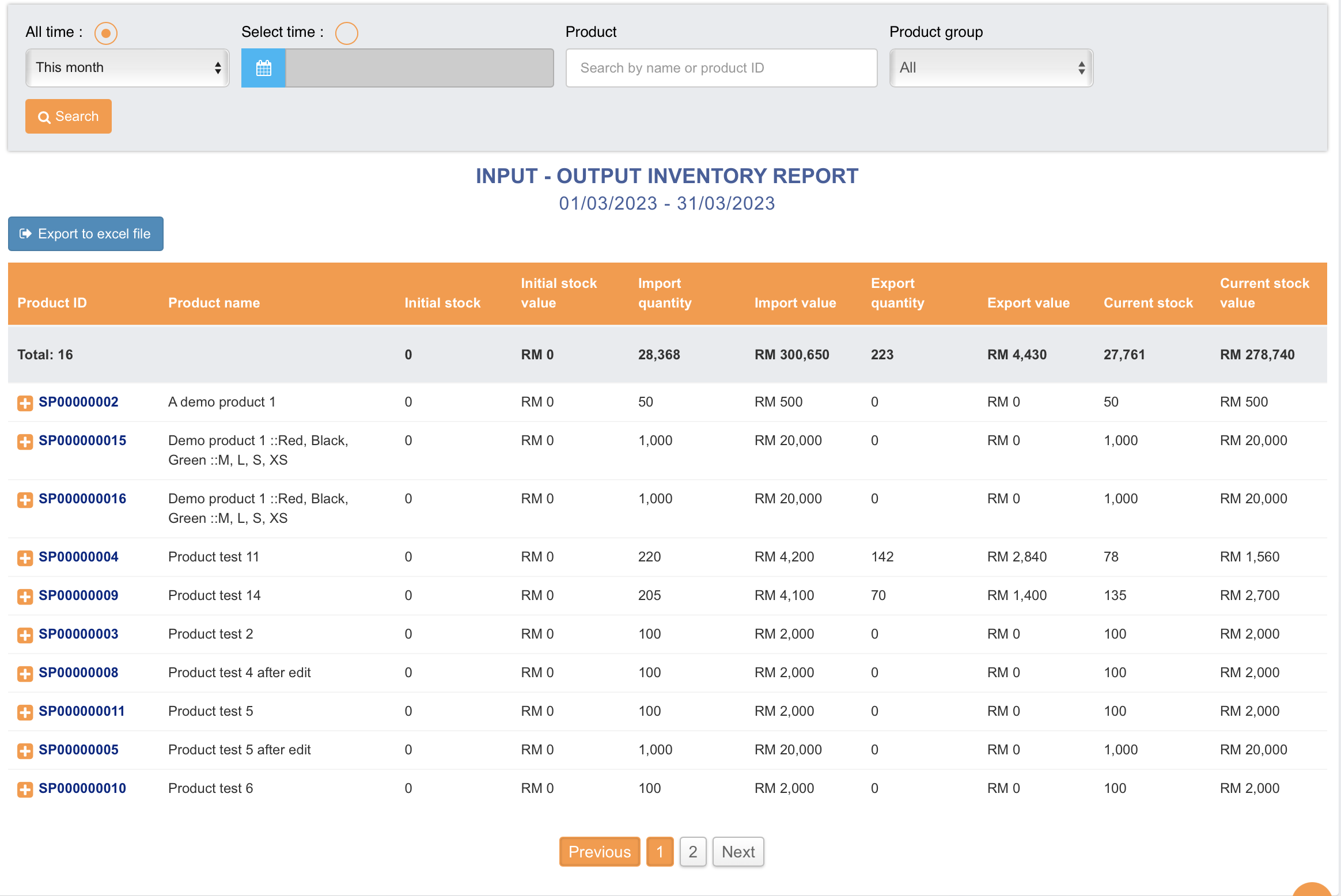Select the Select time radio button

tap(346, 33)
